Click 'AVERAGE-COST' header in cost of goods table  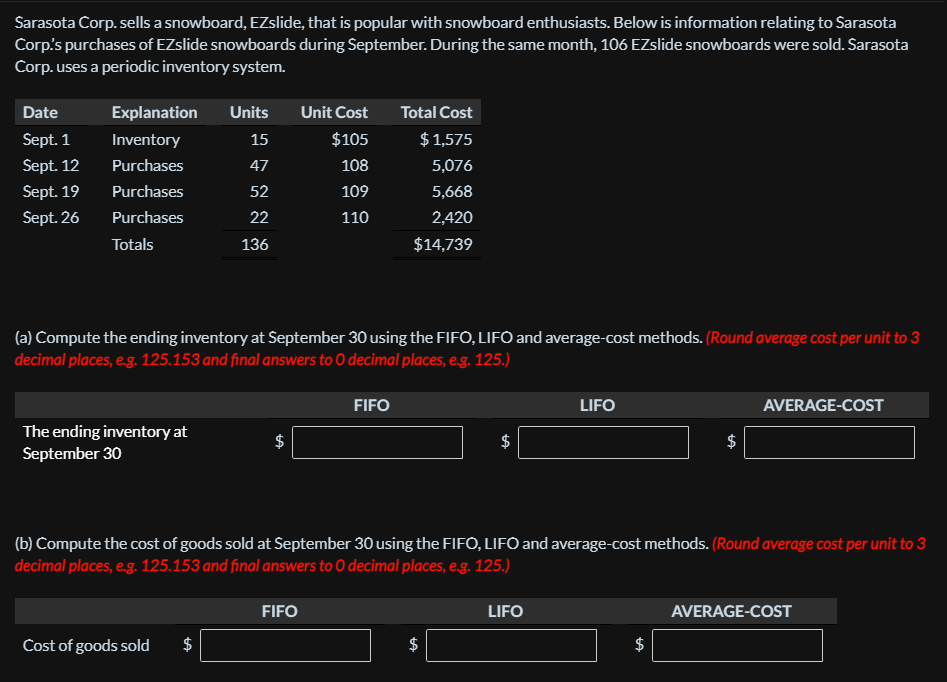point(731,611)
